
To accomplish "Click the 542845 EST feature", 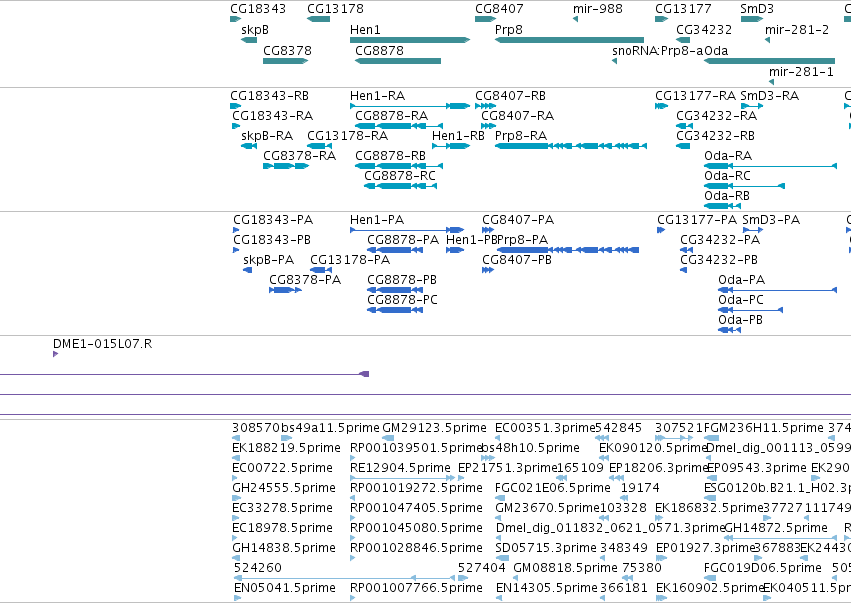I will [602, 438].
